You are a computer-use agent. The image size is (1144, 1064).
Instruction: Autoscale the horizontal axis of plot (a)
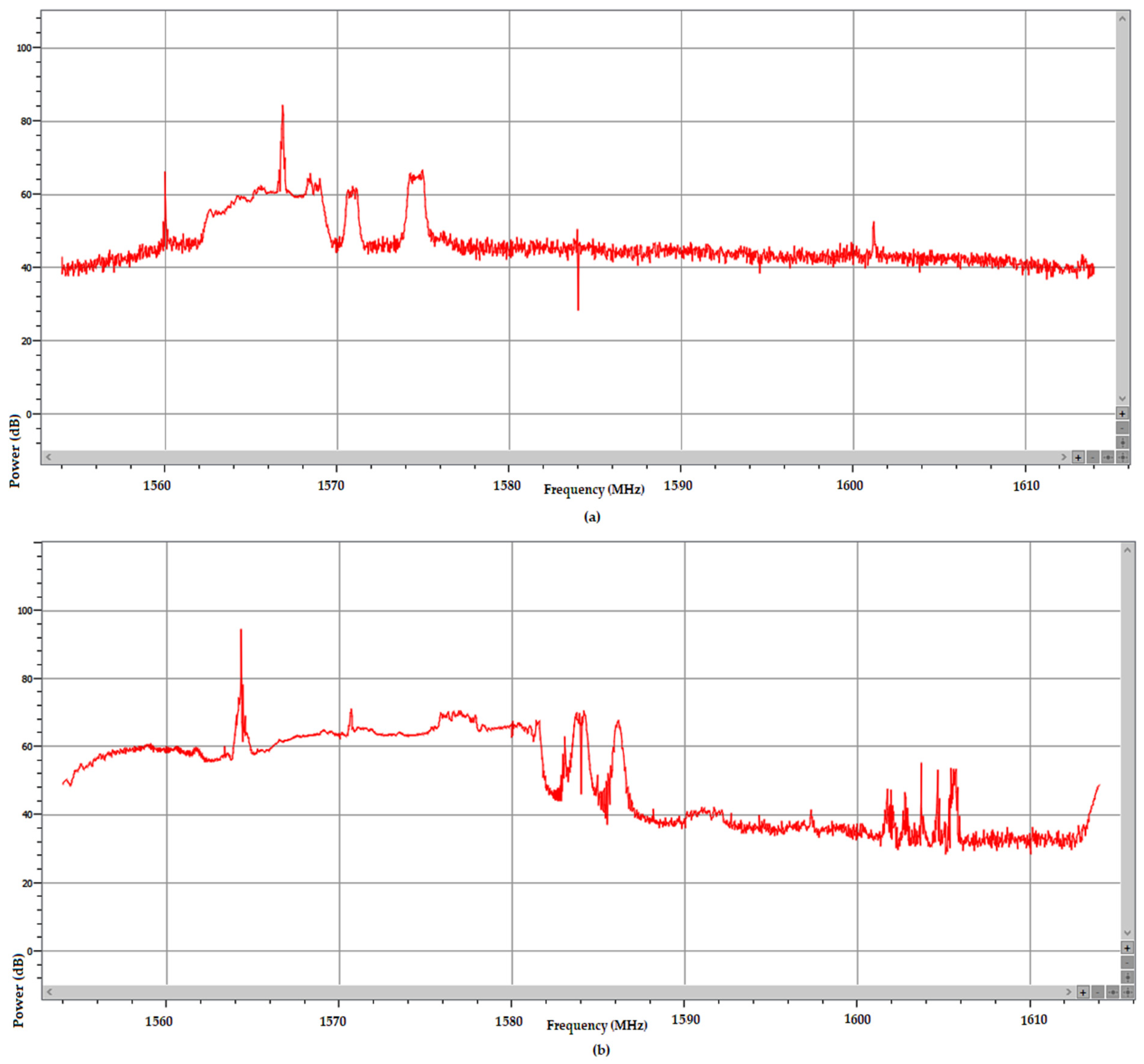click(1107, 457)
